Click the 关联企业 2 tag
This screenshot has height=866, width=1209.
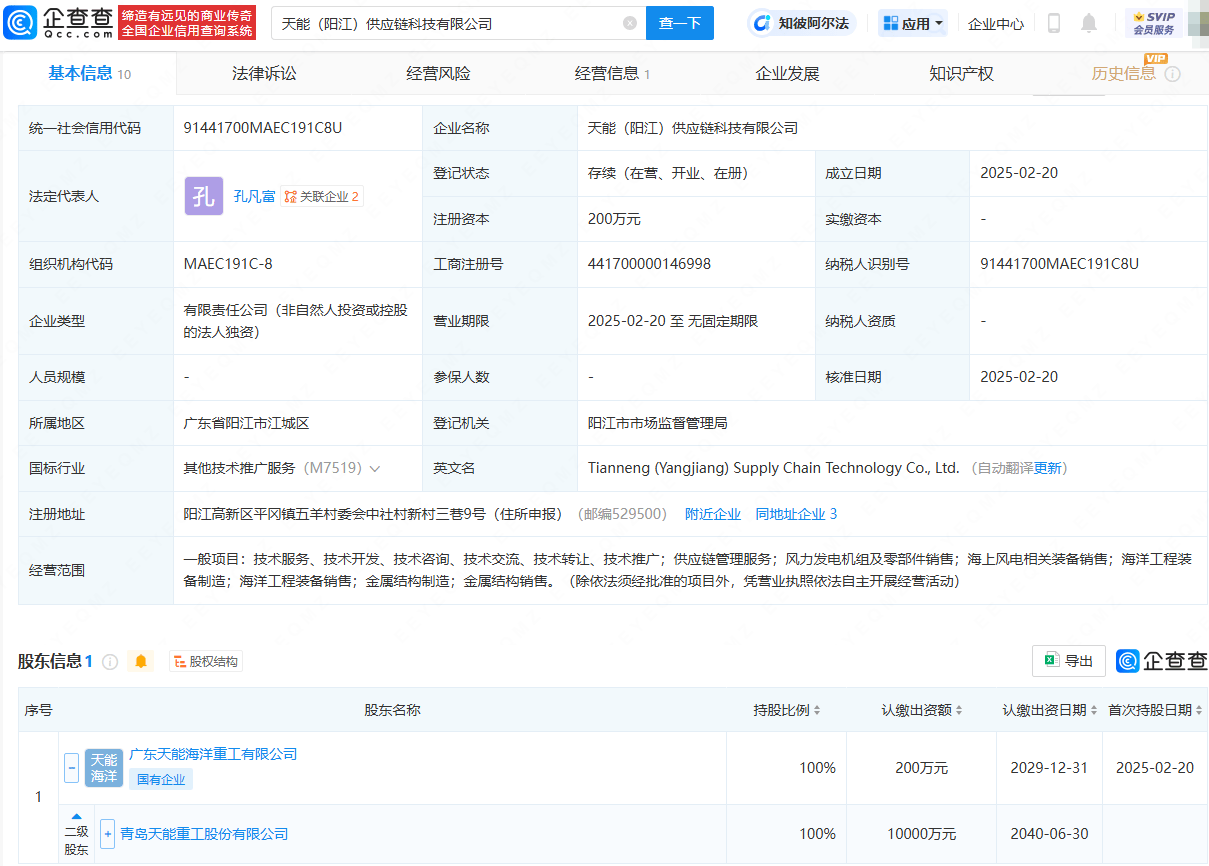(x=322, y=196)
